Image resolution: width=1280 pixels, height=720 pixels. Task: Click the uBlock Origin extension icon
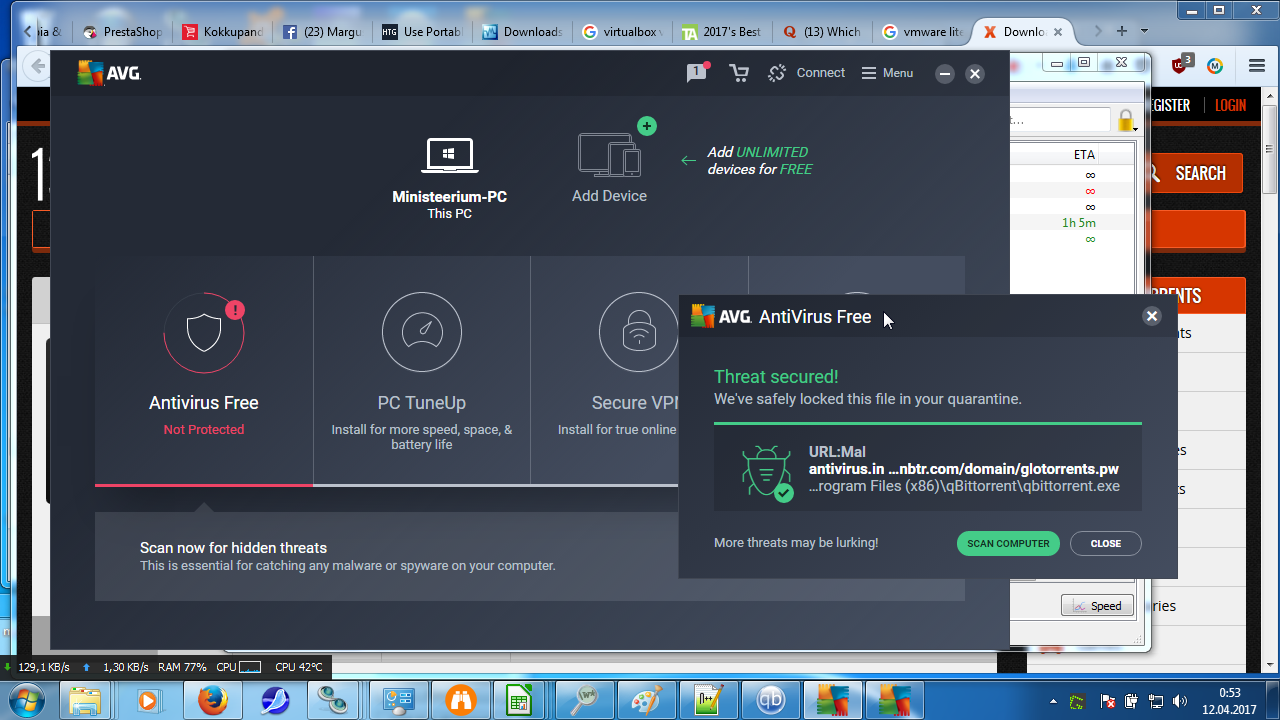[x=1181, y=65]
